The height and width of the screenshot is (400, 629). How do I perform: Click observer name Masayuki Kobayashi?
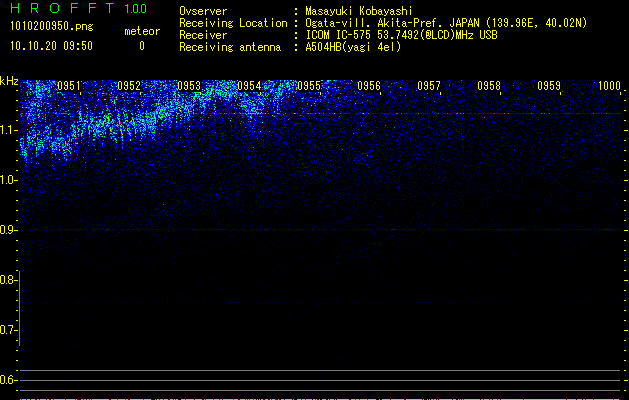tap(359, 11)
